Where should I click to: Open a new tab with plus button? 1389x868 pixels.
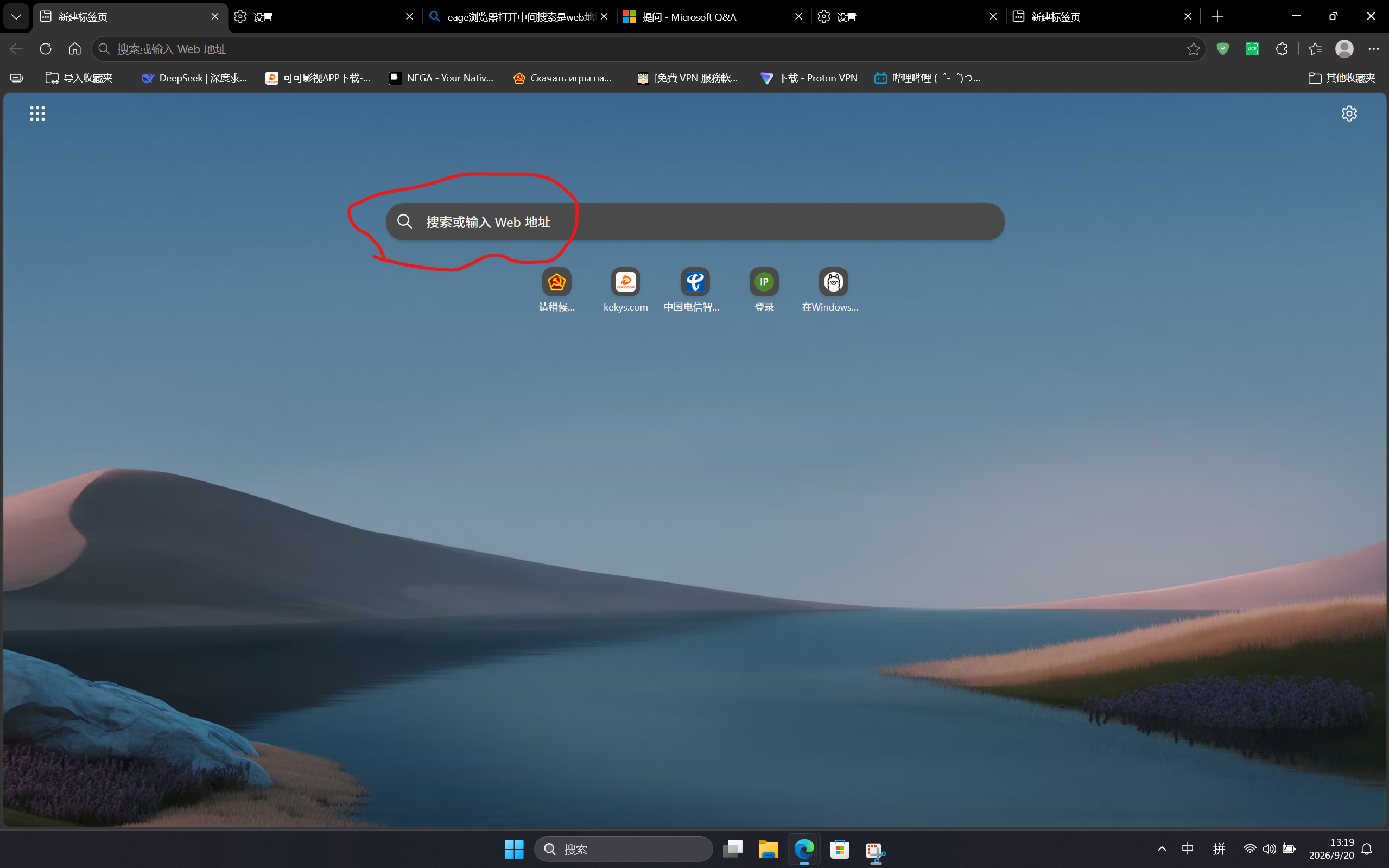[1217, 17]
